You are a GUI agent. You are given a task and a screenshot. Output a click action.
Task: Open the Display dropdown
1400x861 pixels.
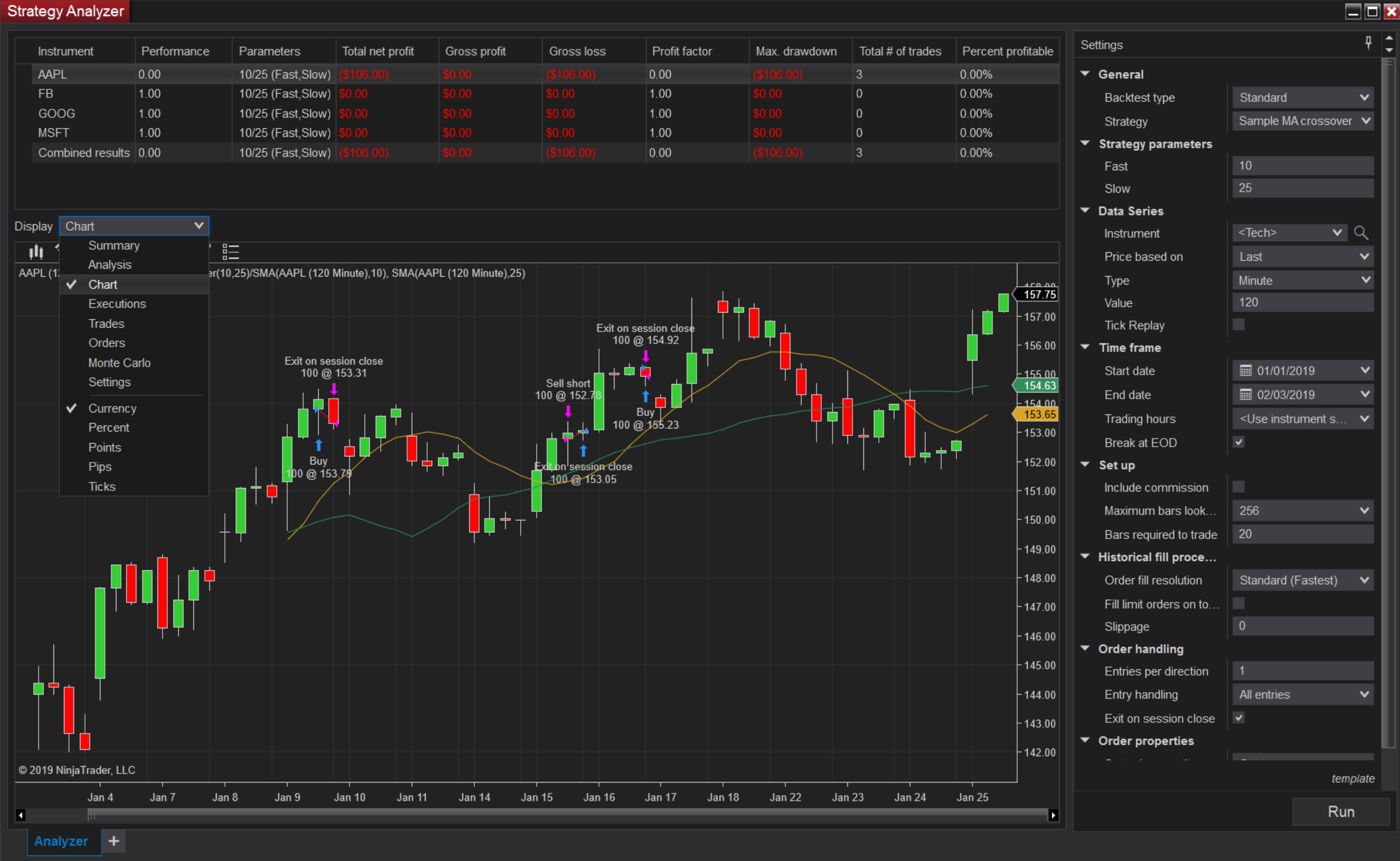134,226
